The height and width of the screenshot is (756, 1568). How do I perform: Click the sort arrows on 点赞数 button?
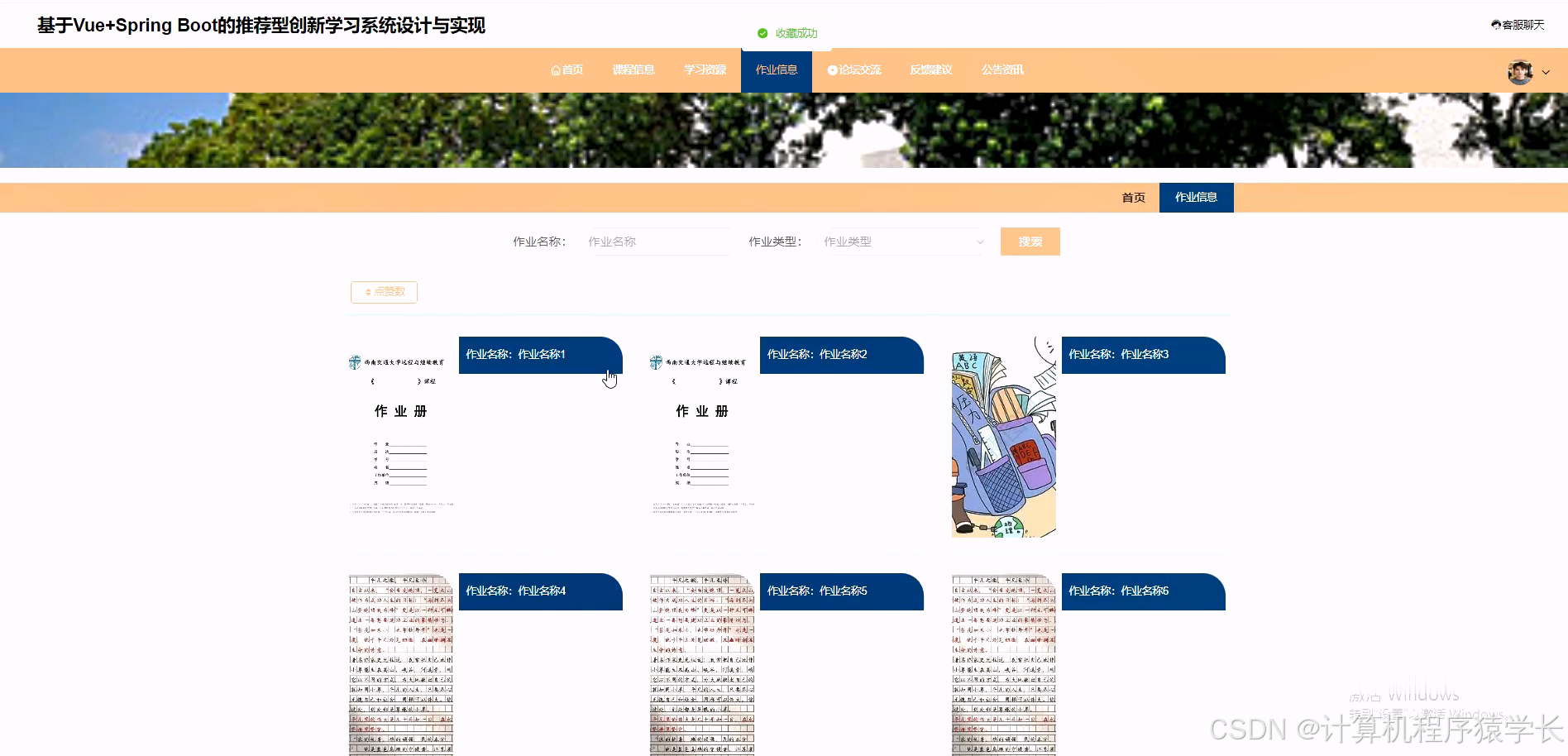click(x=367, y=292)
